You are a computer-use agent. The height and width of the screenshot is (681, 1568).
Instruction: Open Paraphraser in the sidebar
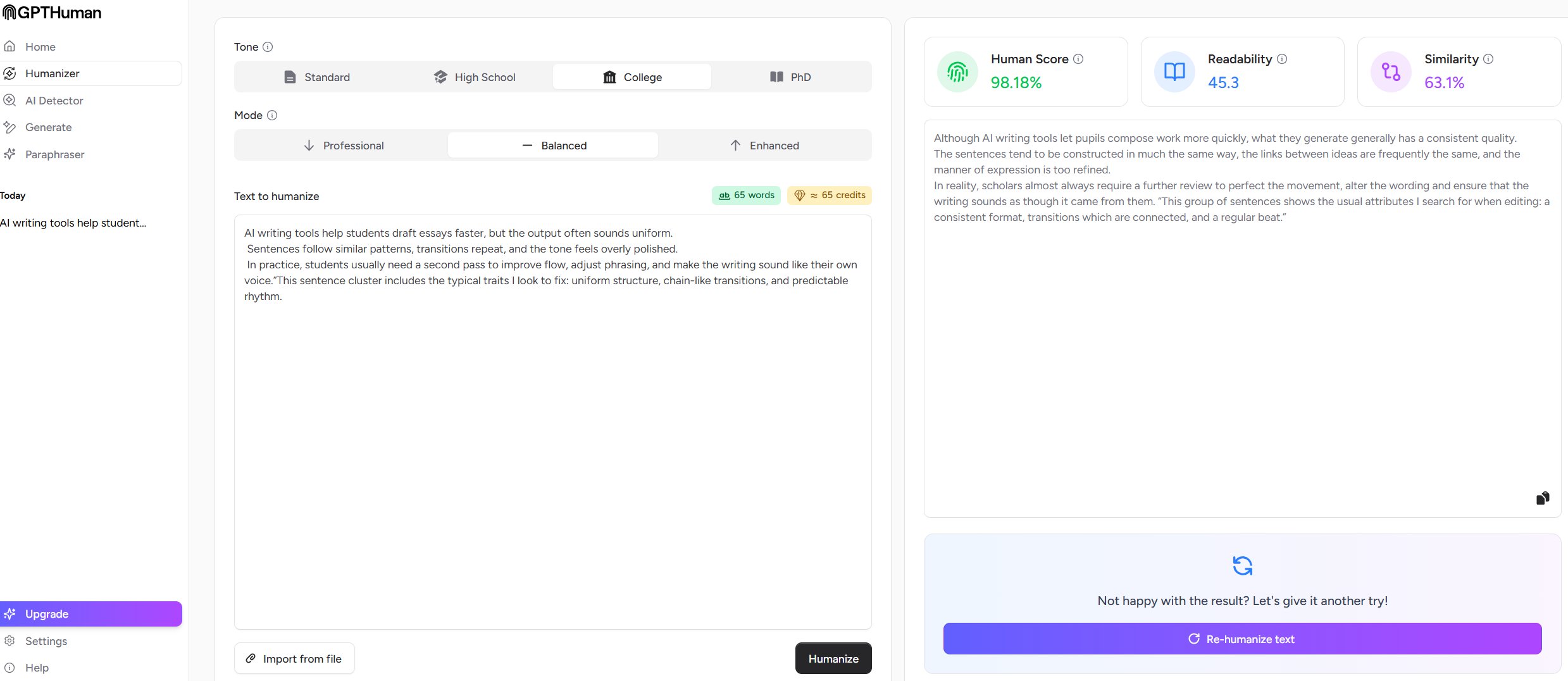(x=54, y=154)
